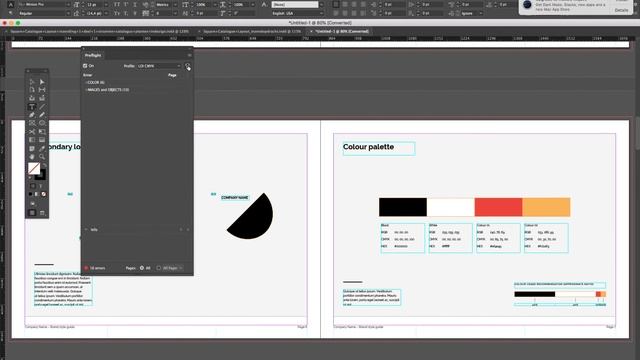Select the Gap tool
Viewport: 640px width, 360px height.
click(x=42, y=90)
